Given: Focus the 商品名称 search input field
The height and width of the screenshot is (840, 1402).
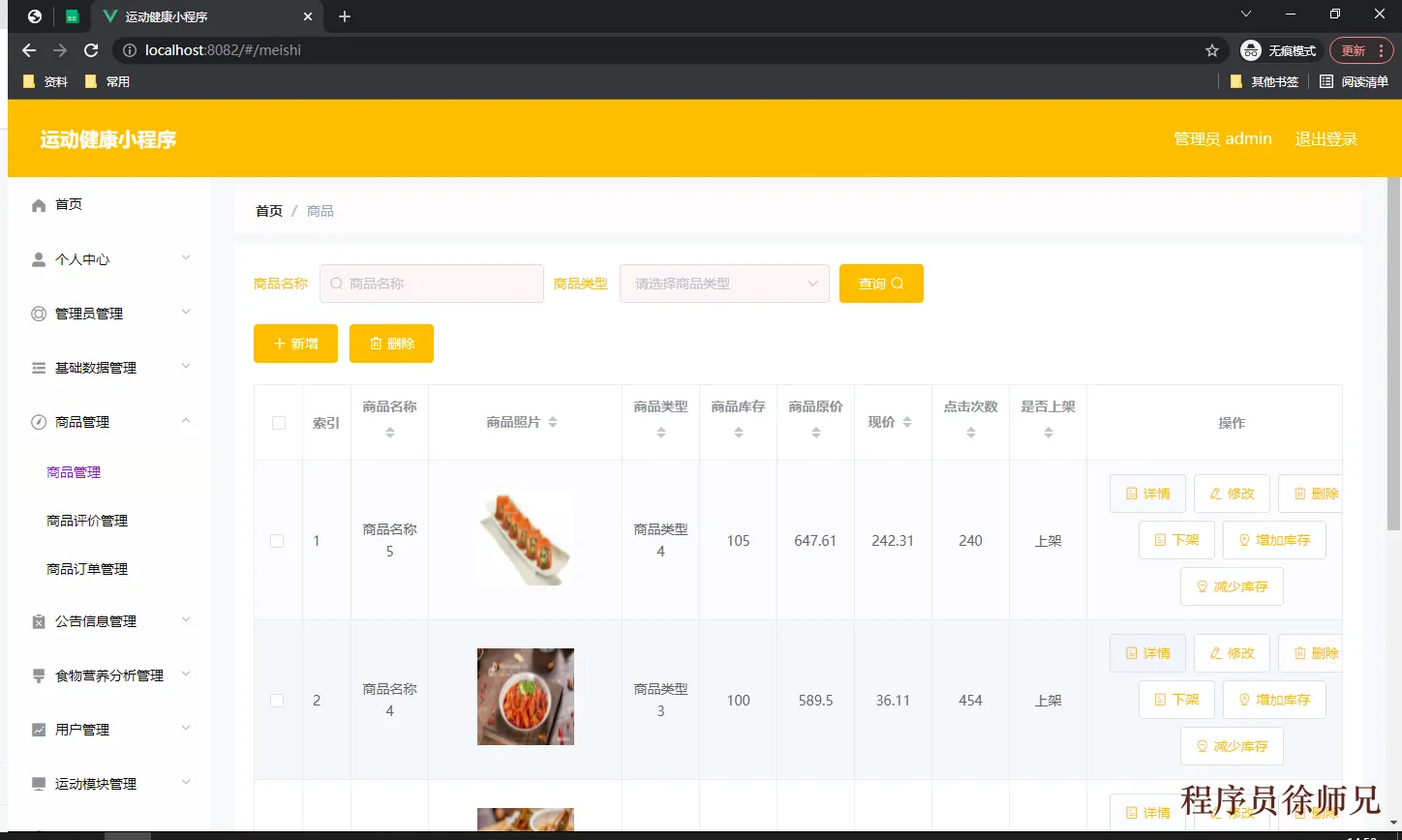Looking at the screenshot, I should click(x=432, y=284).
